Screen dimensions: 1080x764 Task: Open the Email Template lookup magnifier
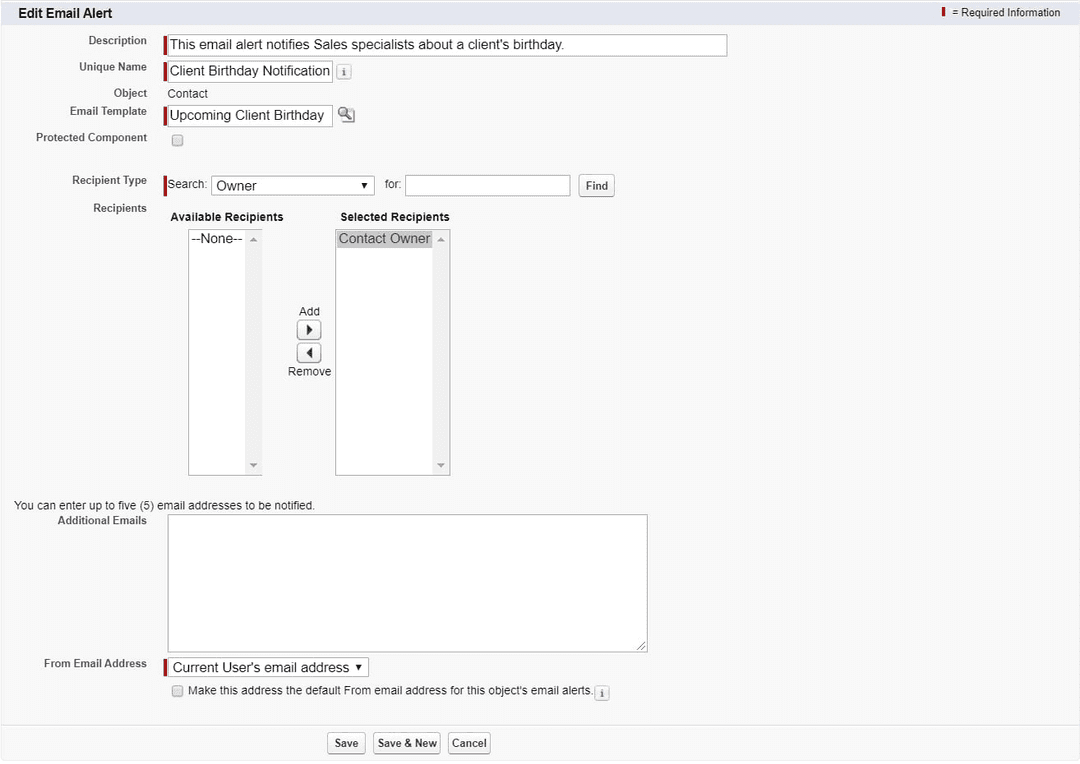click(346, 115)
